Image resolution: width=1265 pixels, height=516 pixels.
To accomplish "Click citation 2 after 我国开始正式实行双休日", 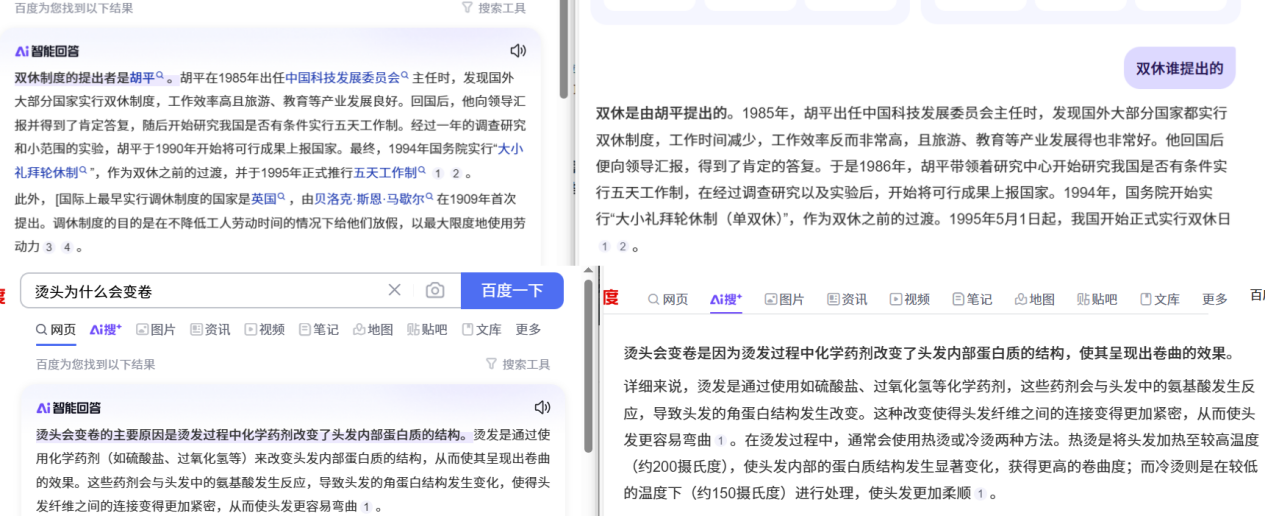I will [621, 246].
